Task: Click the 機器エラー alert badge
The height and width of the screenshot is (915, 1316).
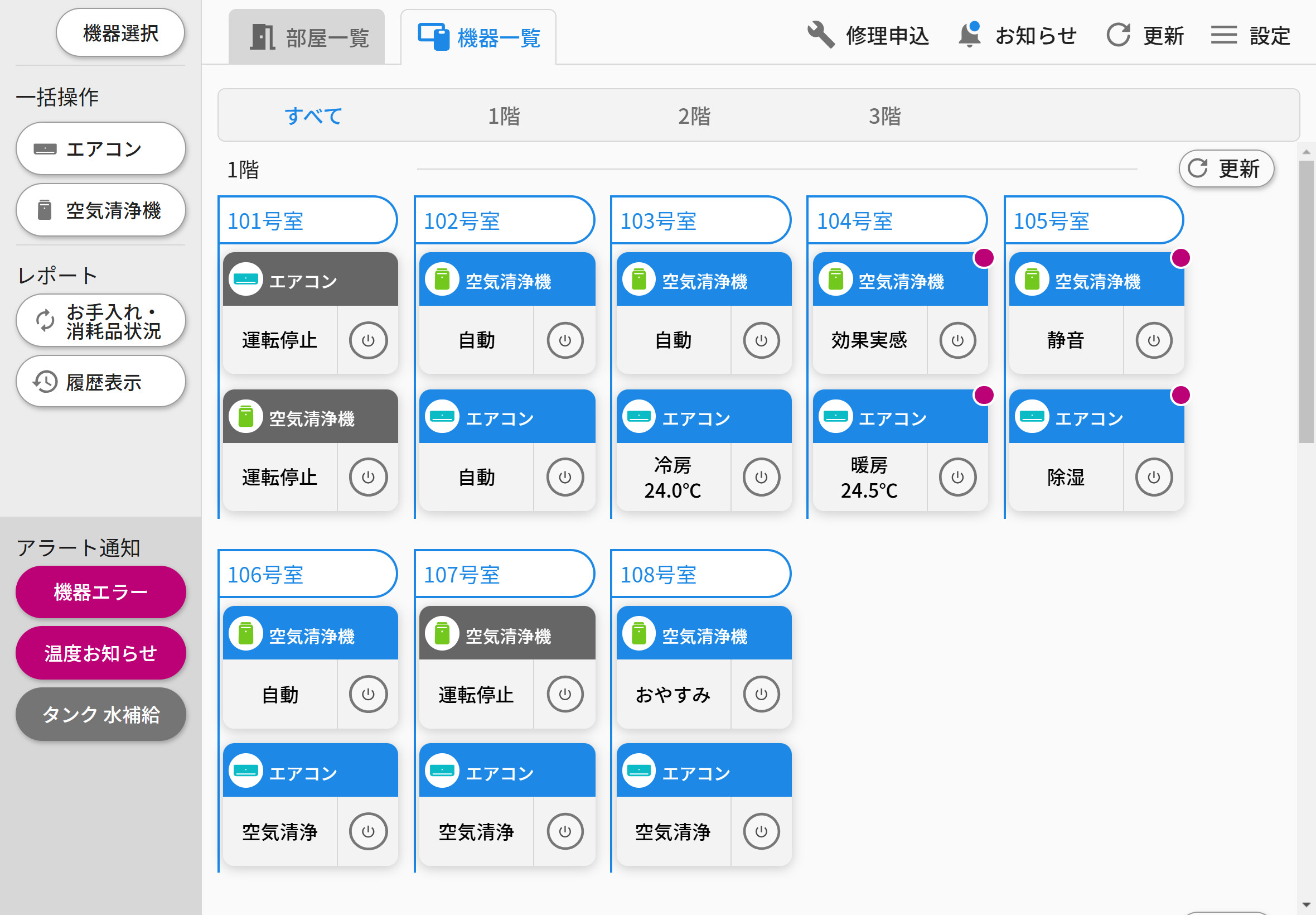Action: tap(100, 592)
